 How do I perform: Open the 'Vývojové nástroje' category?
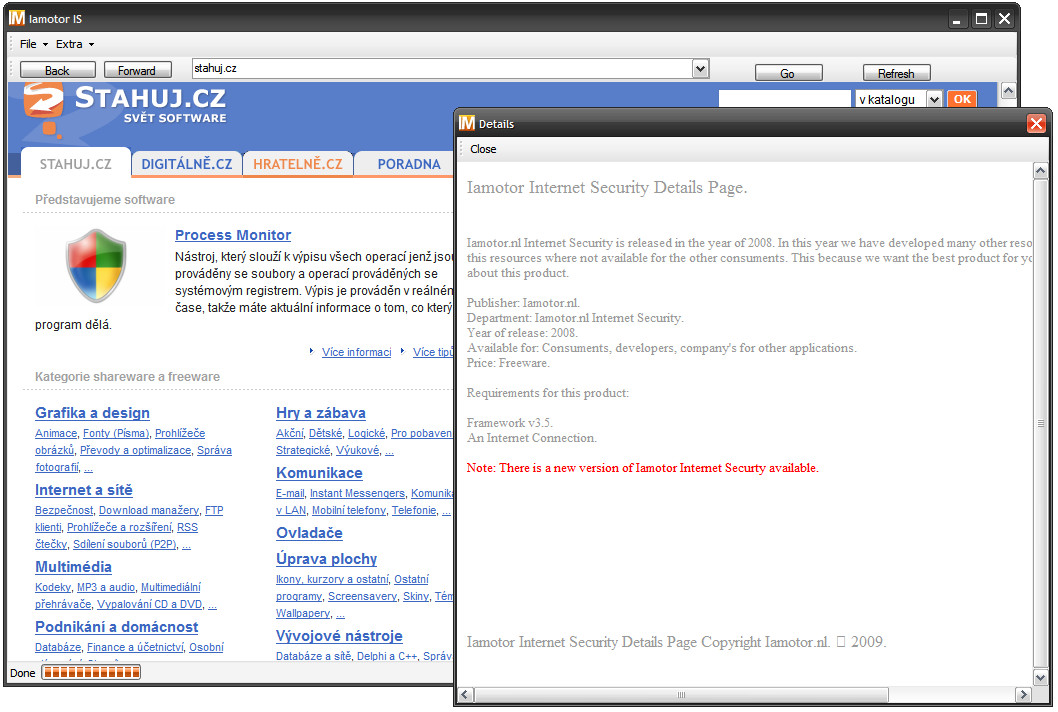coord(339,636)
